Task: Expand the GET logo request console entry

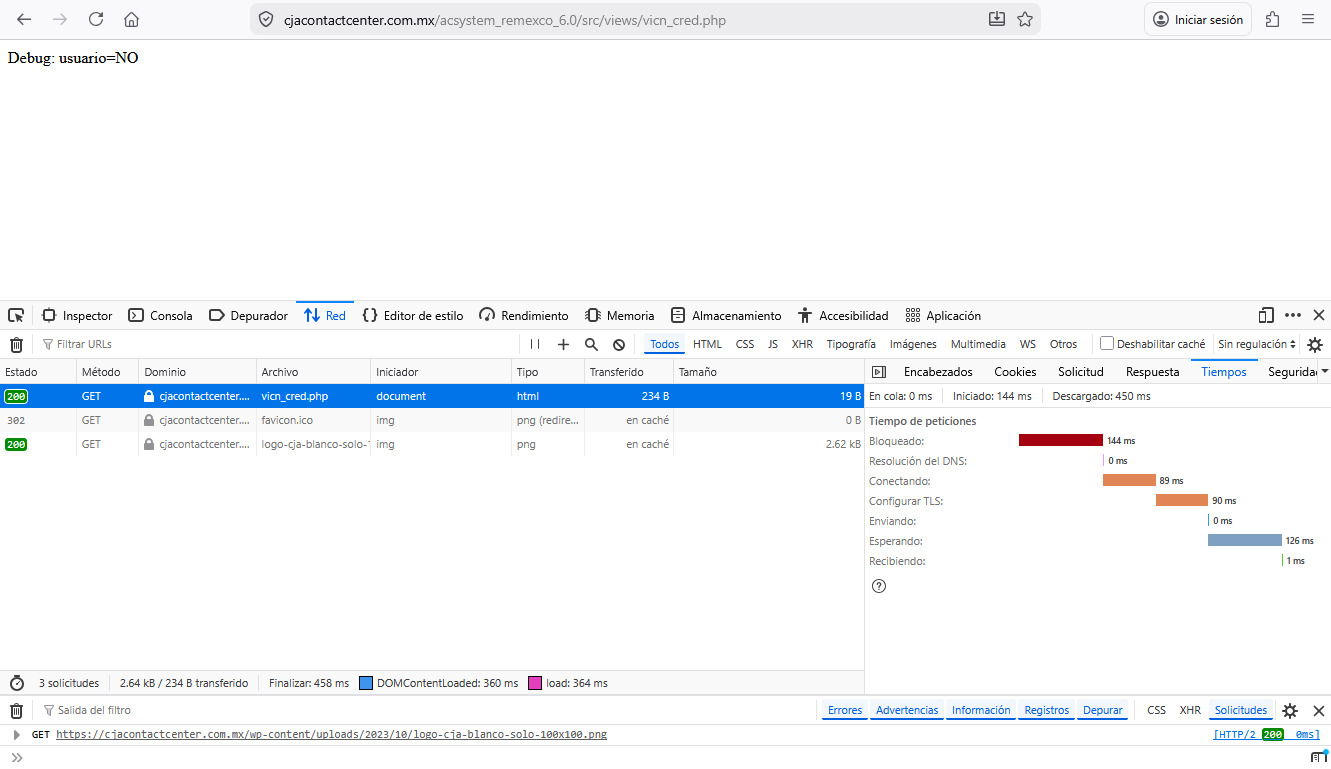Action: tap(16, 734)
